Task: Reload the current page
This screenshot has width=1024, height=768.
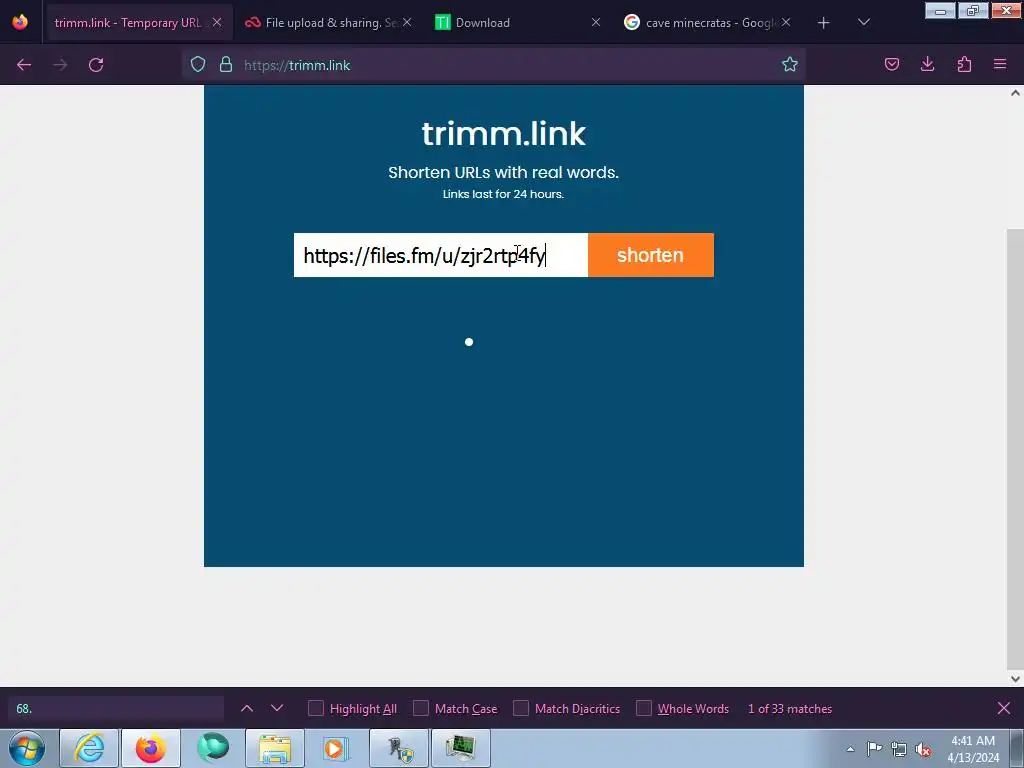Action: [96, 65]
